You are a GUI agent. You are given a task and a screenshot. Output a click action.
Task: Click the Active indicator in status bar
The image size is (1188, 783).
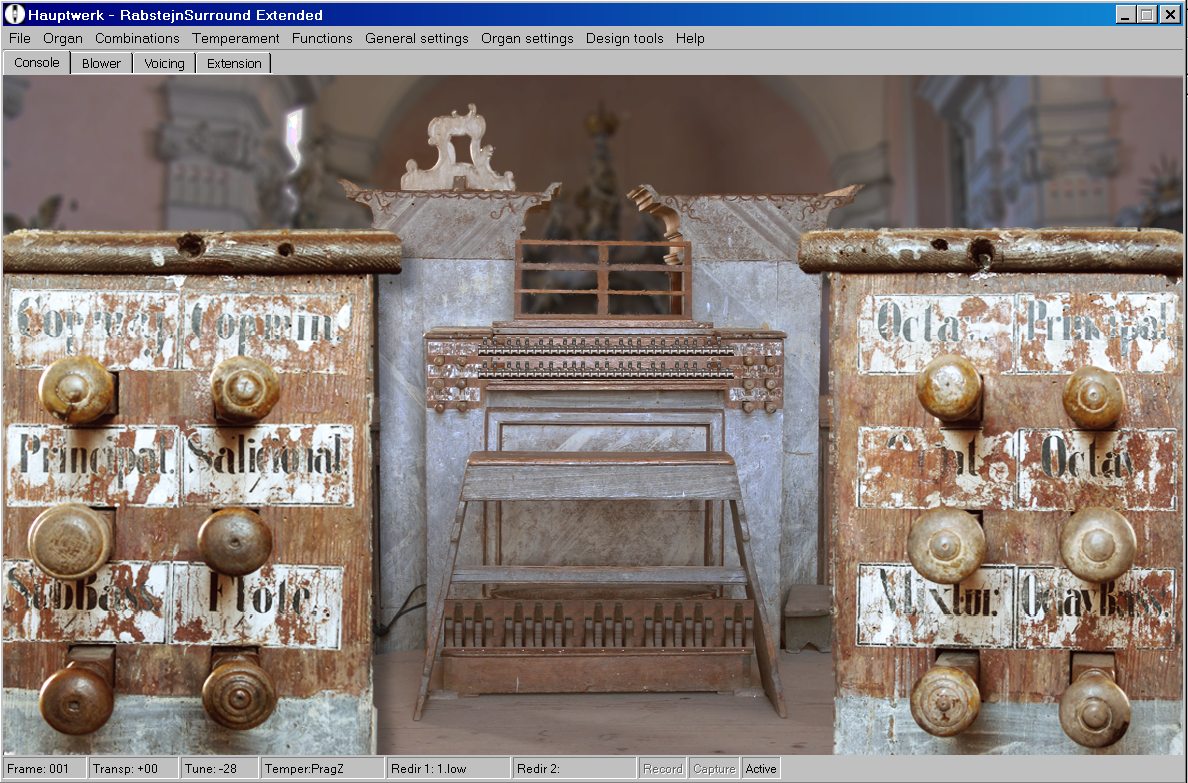tap(761, 769)
